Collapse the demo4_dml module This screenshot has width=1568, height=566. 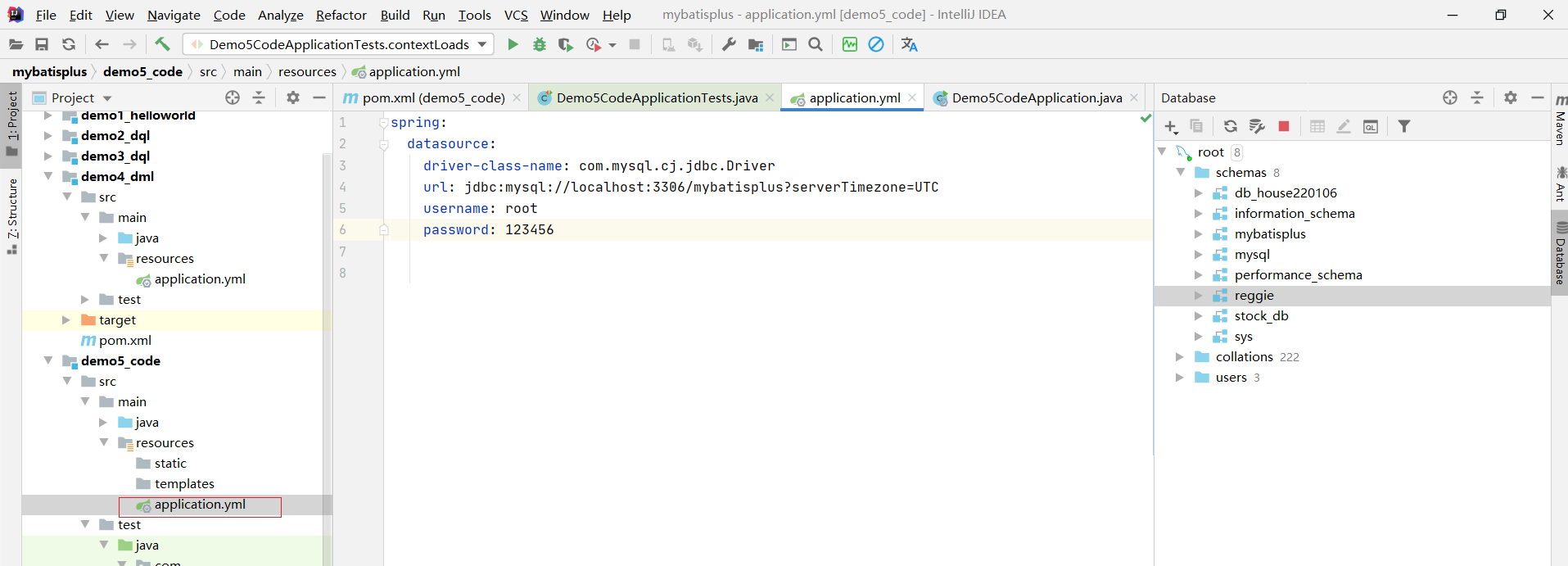pyautogui.click(x=48, y=176)
